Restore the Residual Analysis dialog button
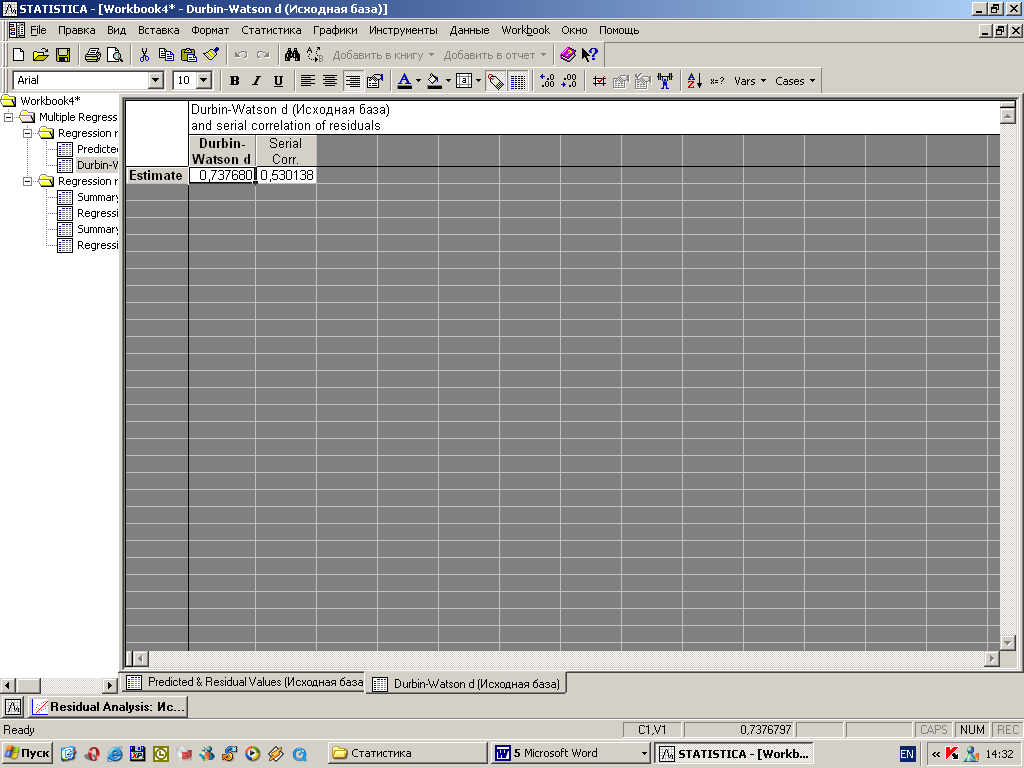The width and height of the screenshot is (1024, 768). click(x=108, y=707)
